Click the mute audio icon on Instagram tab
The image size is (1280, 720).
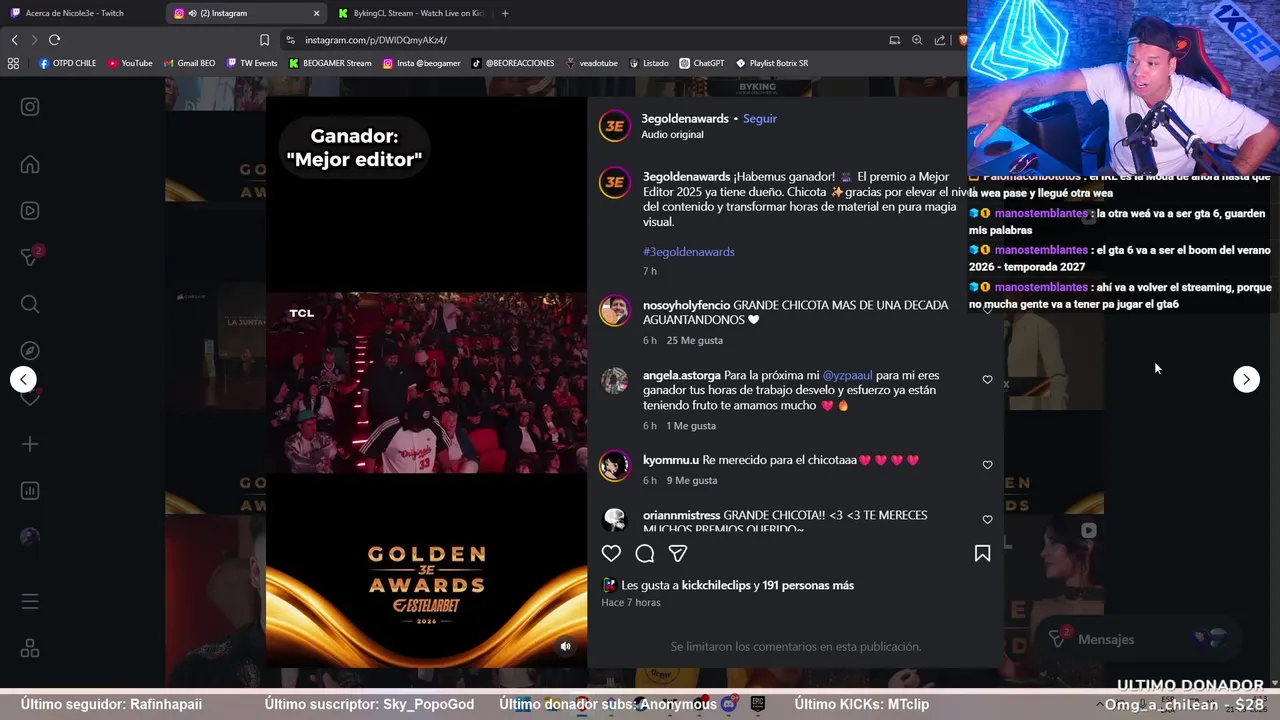191,13
